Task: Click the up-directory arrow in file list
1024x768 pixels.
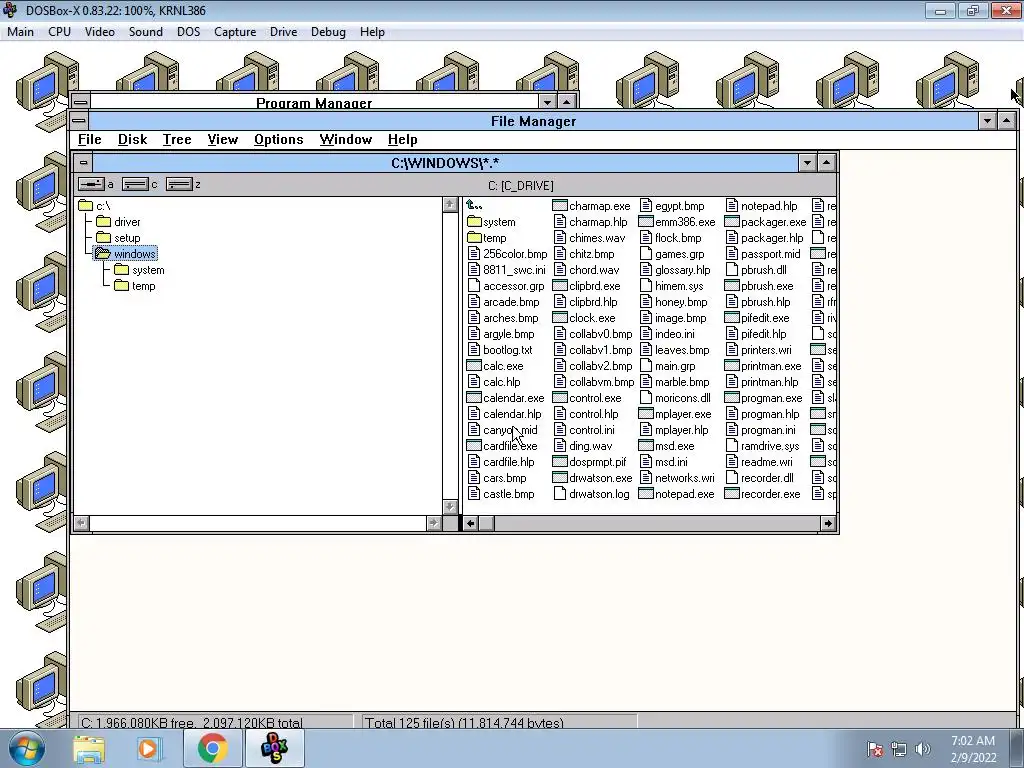Action: pos(474,206)
